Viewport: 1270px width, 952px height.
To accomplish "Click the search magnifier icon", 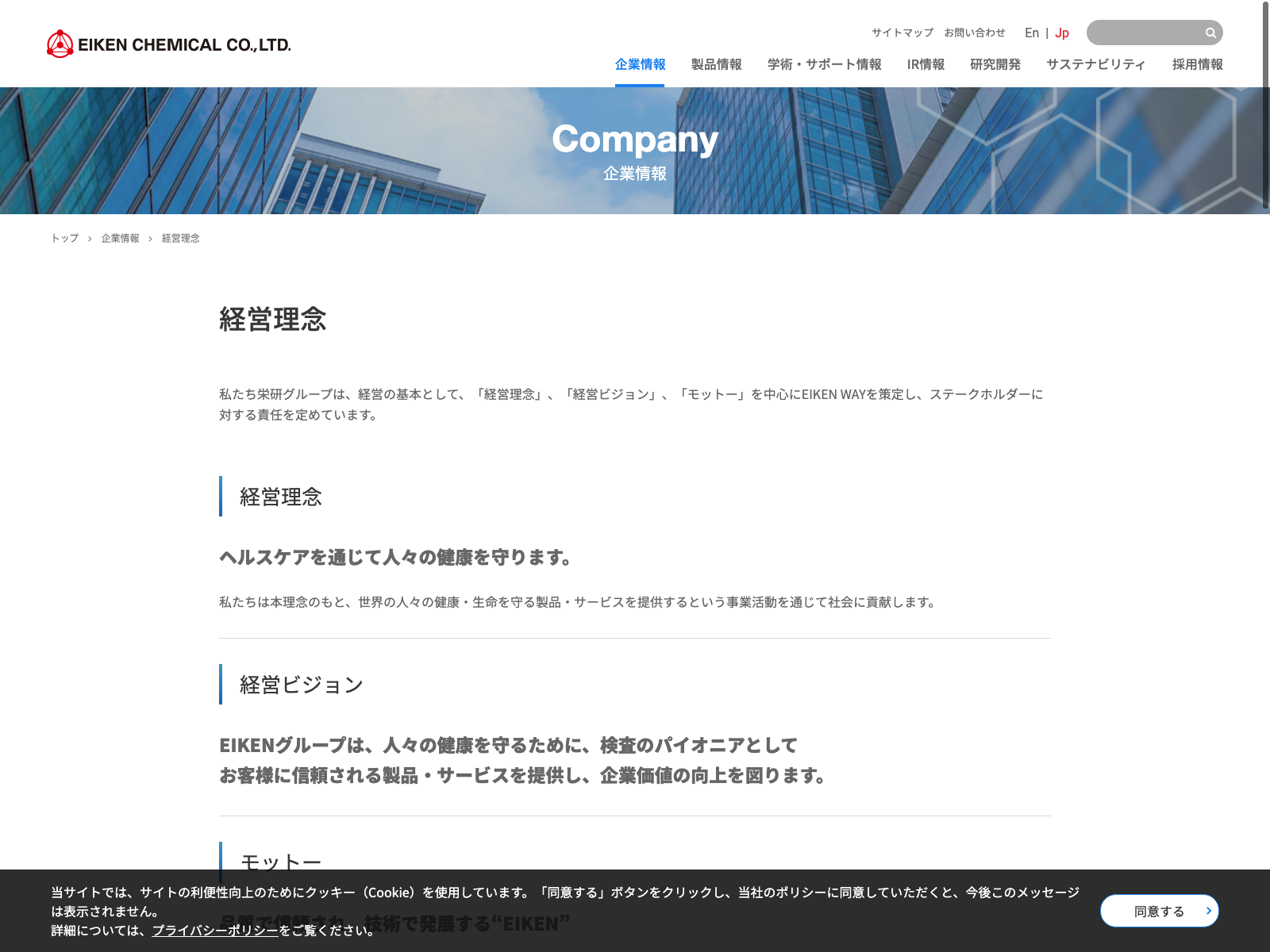I will click(x=1210, y=33).
